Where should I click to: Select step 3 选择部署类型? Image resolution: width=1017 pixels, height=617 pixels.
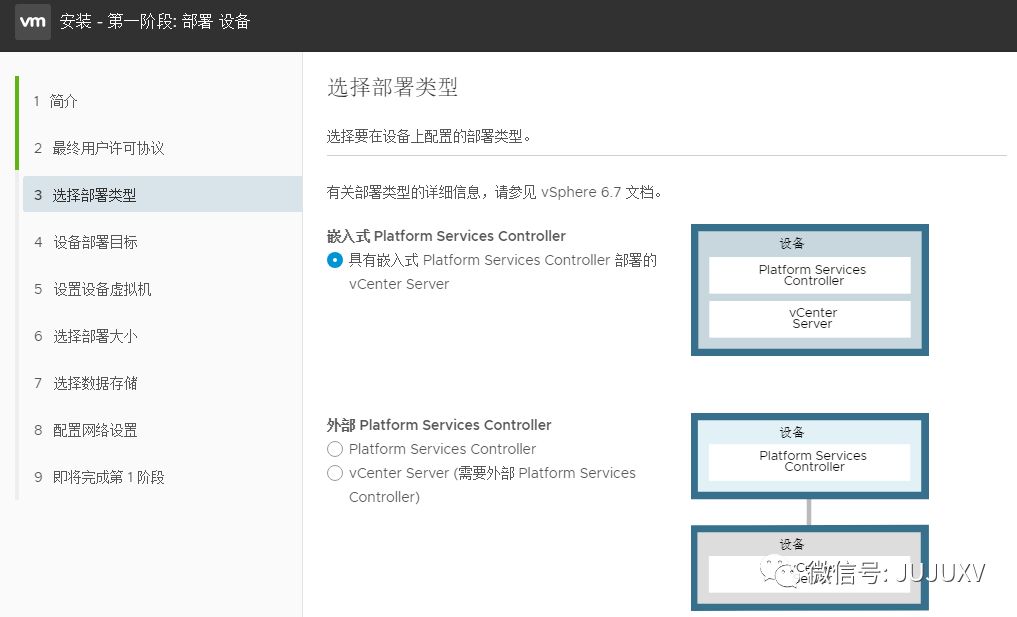click(x=94, y=195)
